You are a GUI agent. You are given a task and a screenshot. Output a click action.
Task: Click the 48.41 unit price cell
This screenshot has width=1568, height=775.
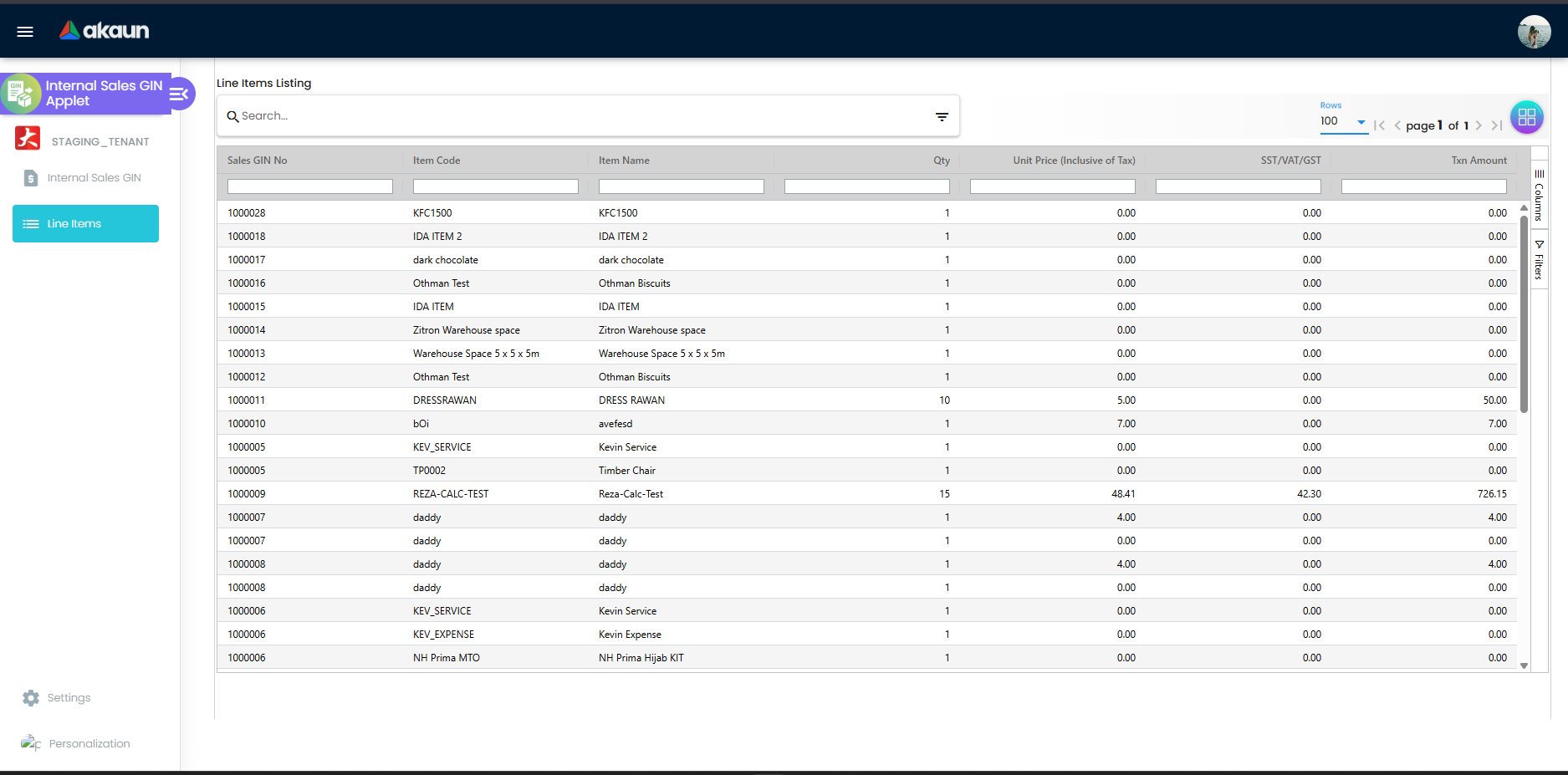(x=1123, y=494)
